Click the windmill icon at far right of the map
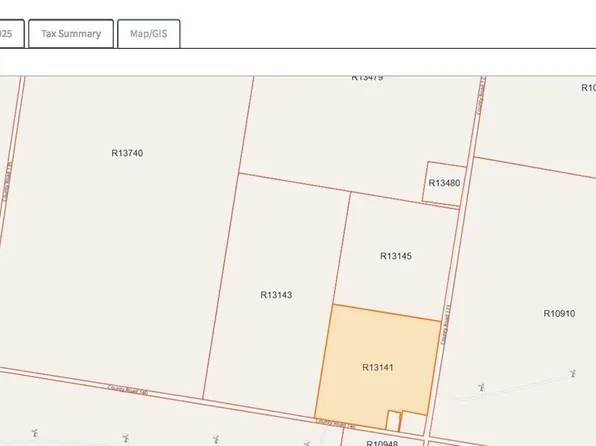 (573, 373)
